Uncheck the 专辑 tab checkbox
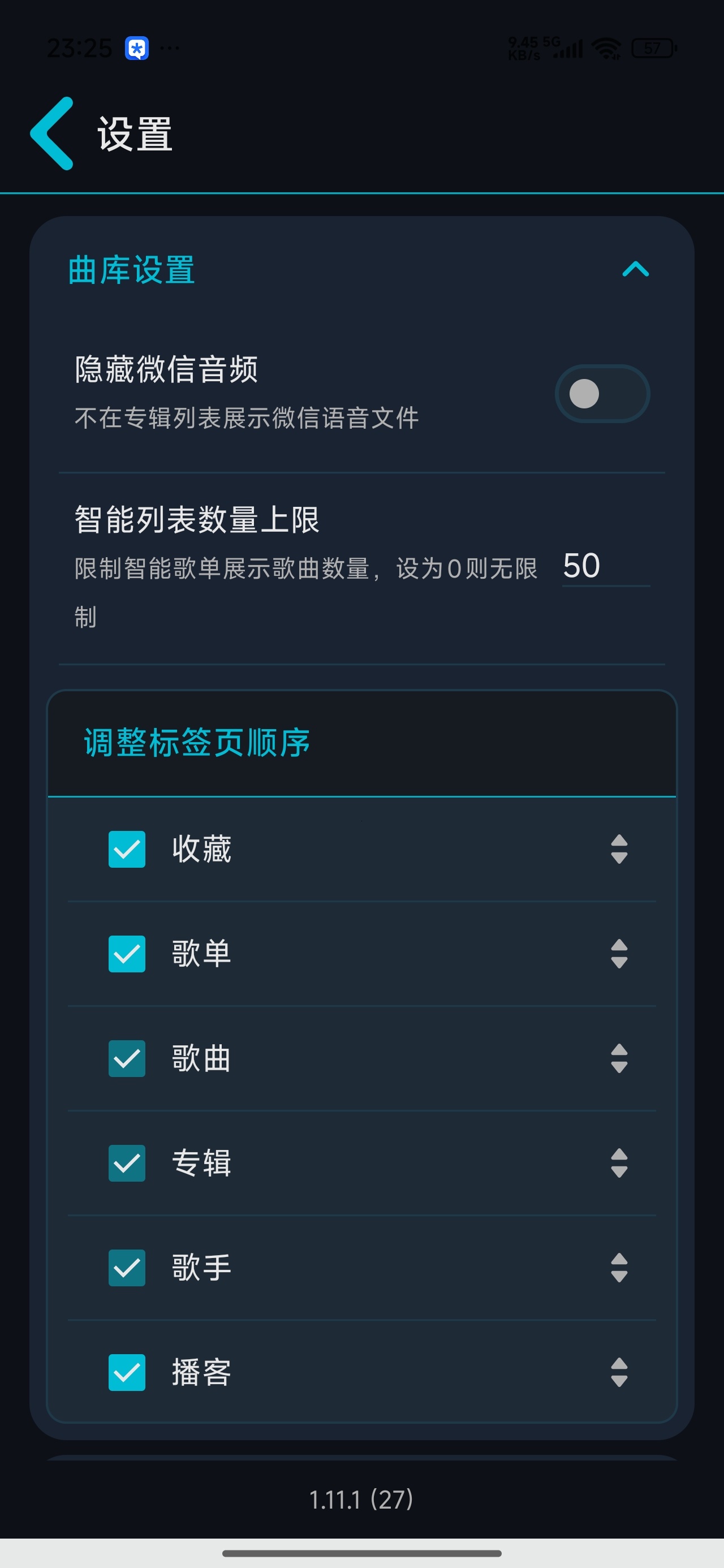 127,1162
